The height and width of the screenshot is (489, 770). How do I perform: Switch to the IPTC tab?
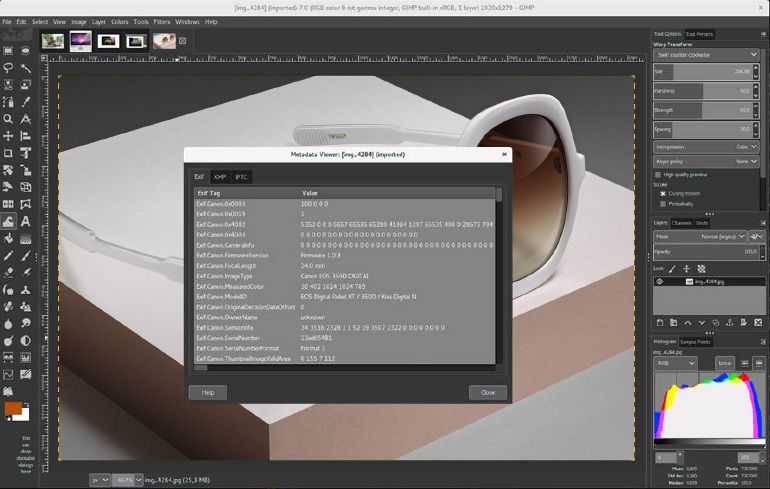click(241, 177)
